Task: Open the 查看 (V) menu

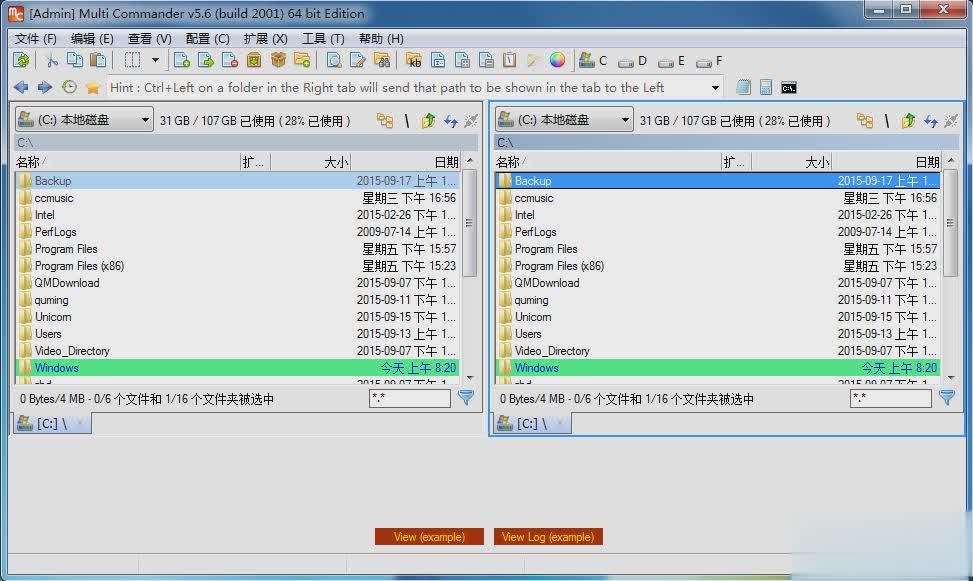Action: click(150, 38)
